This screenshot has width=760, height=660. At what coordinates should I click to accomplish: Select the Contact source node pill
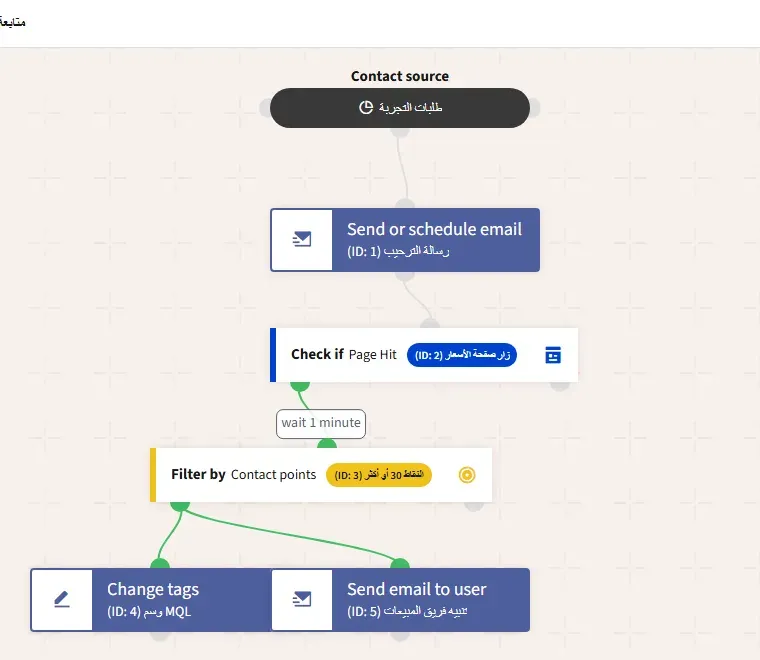399,108
